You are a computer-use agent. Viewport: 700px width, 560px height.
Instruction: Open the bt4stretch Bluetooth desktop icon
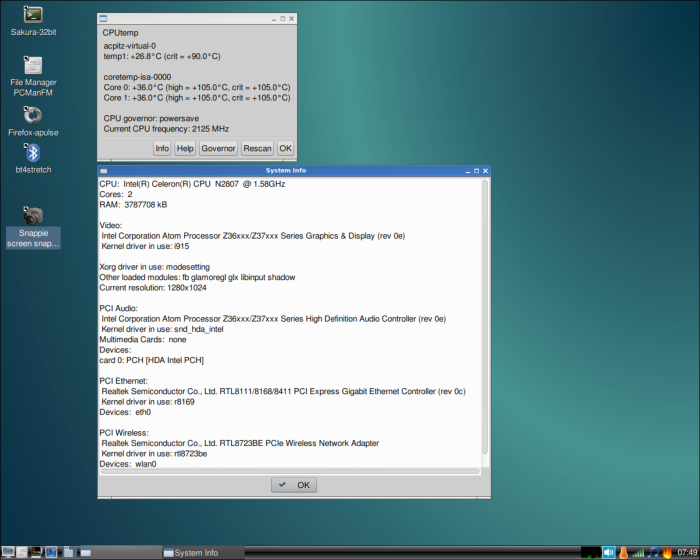[33, 153]
